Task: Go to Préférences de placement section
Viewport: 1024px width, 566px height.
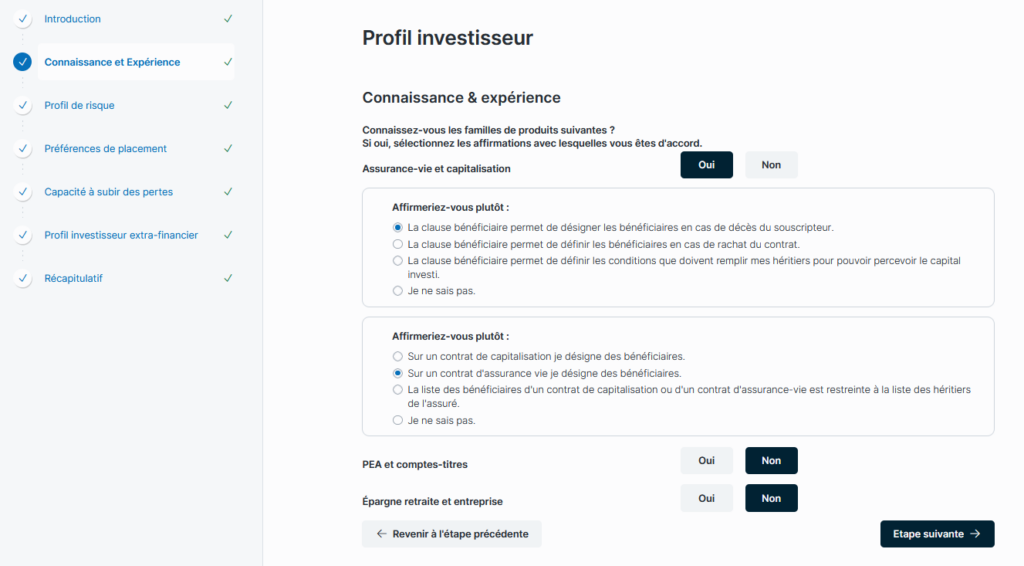Action: [105, 148]
